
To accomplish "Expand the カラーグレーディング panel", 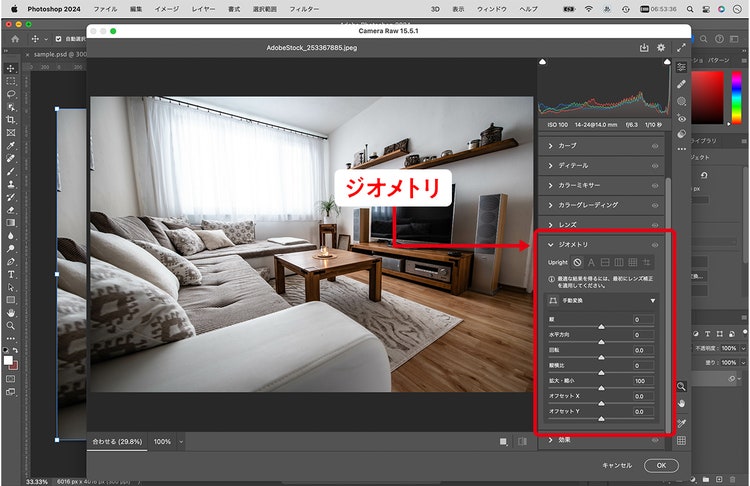I will (551, 205).
